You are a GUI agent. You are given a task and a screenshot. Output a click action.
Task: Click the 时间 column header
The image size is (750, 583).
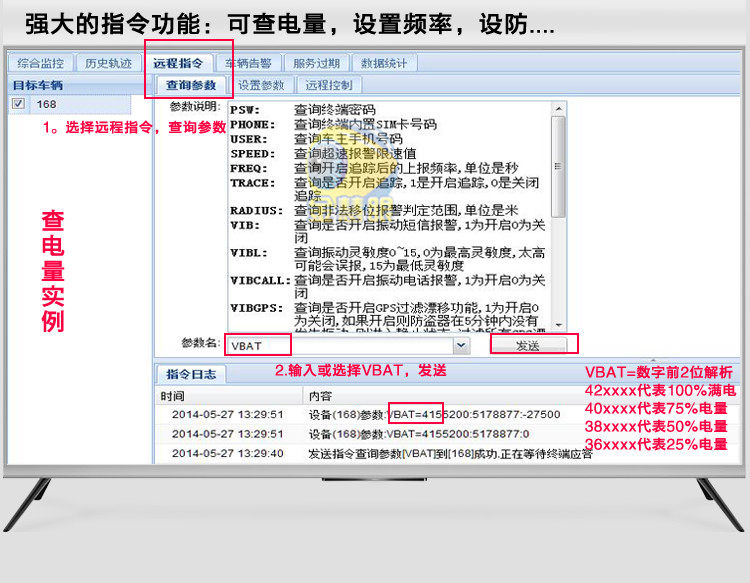(x=173, y=396)
